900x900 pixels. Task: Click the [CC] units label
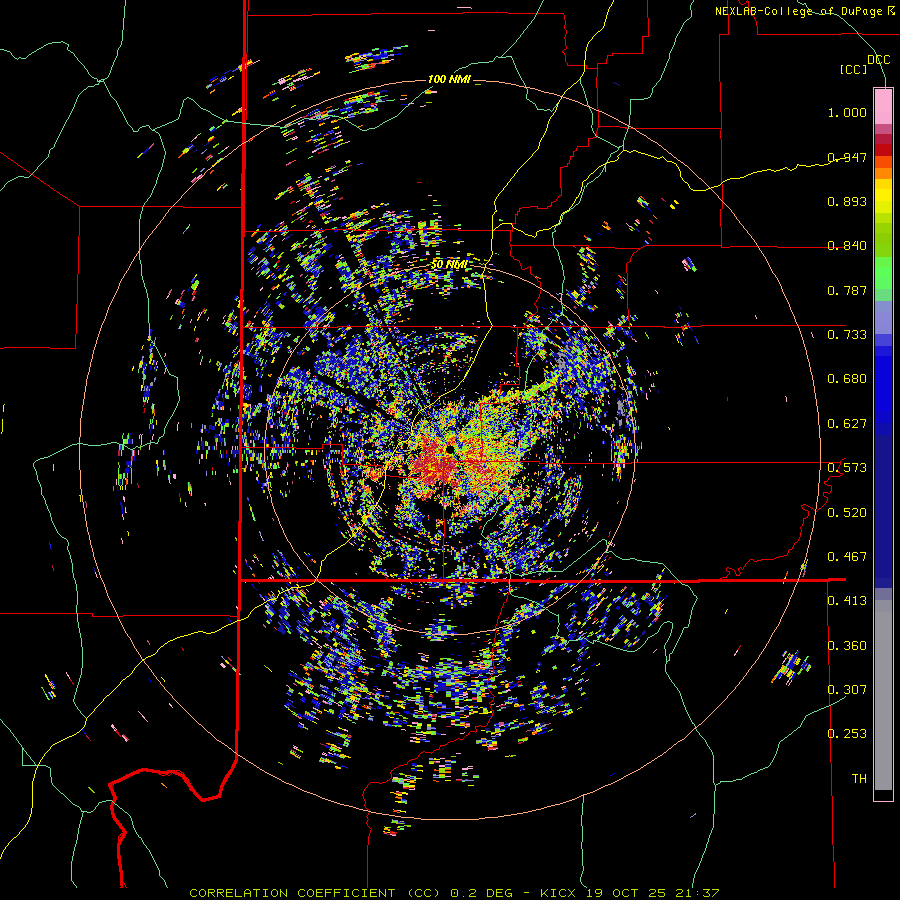(x=854, y=69)
